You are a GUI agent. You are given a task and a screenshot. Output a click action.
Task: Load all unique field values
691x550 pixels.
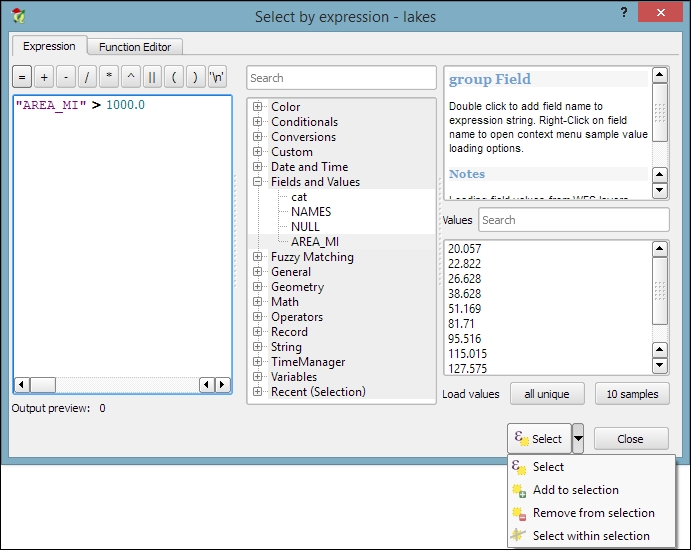click(547, 394)
